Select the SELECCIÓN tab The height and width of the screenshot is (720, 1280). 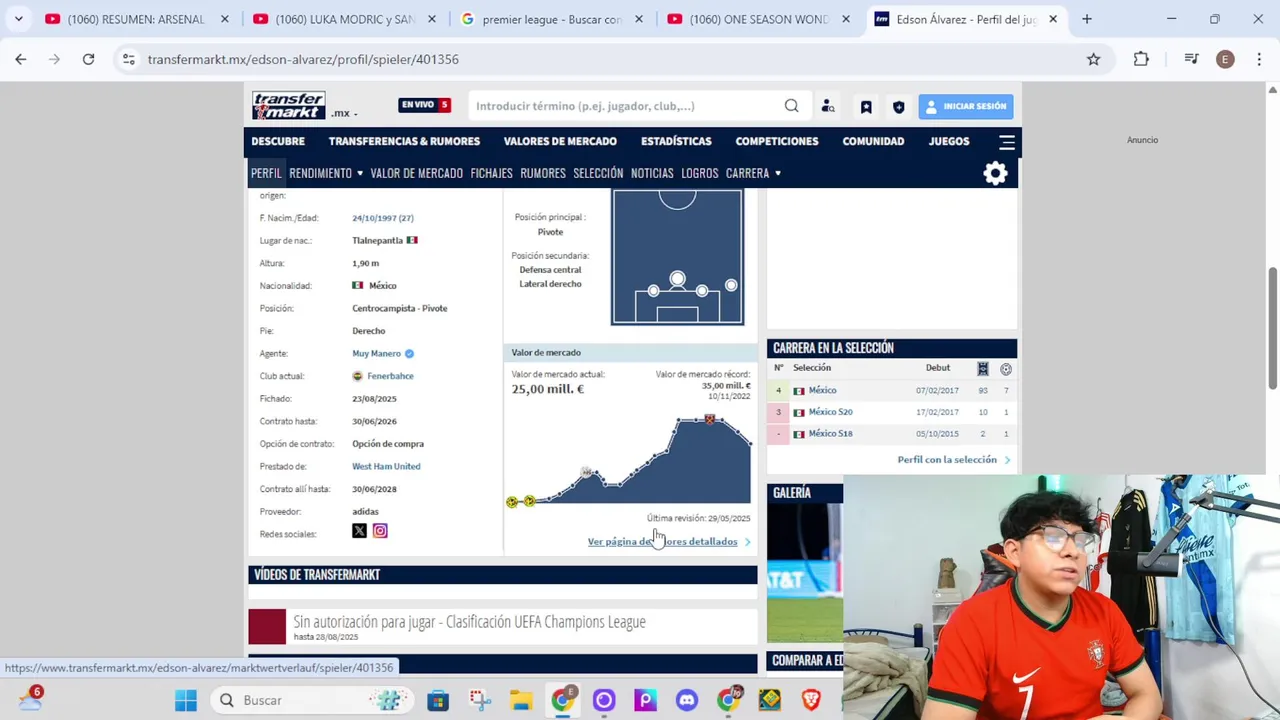(x=598, y=173)
